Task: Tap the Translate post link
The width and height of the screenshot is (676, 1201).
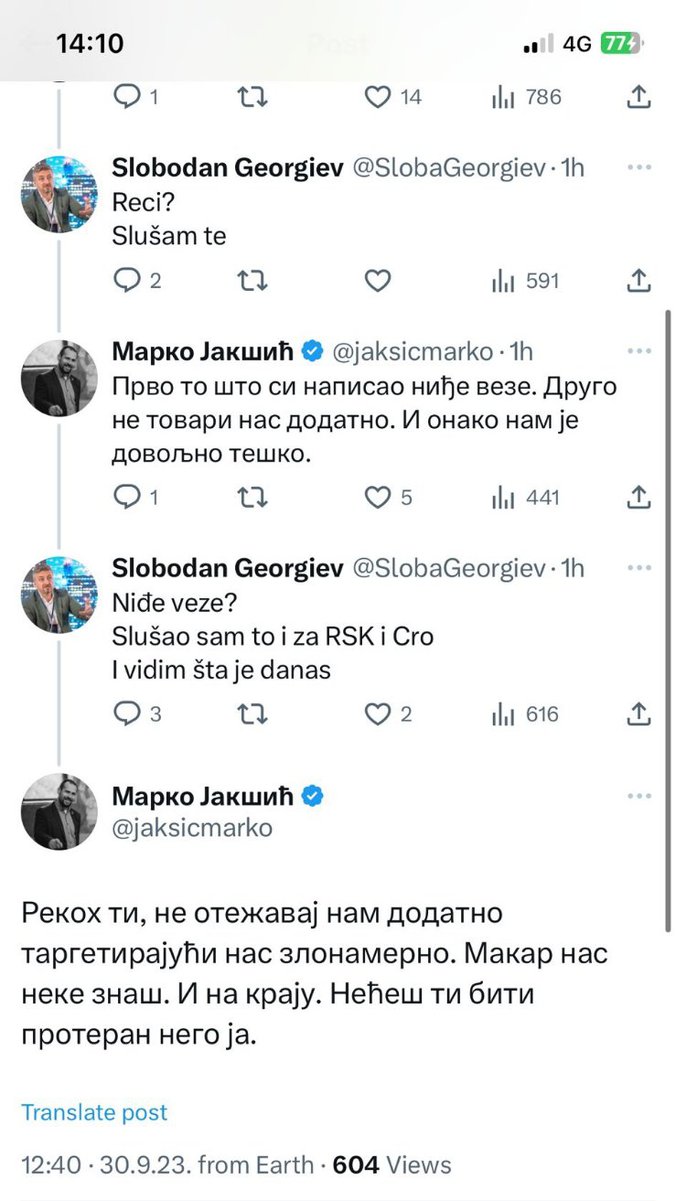Action: click(x=94, y=1112)
